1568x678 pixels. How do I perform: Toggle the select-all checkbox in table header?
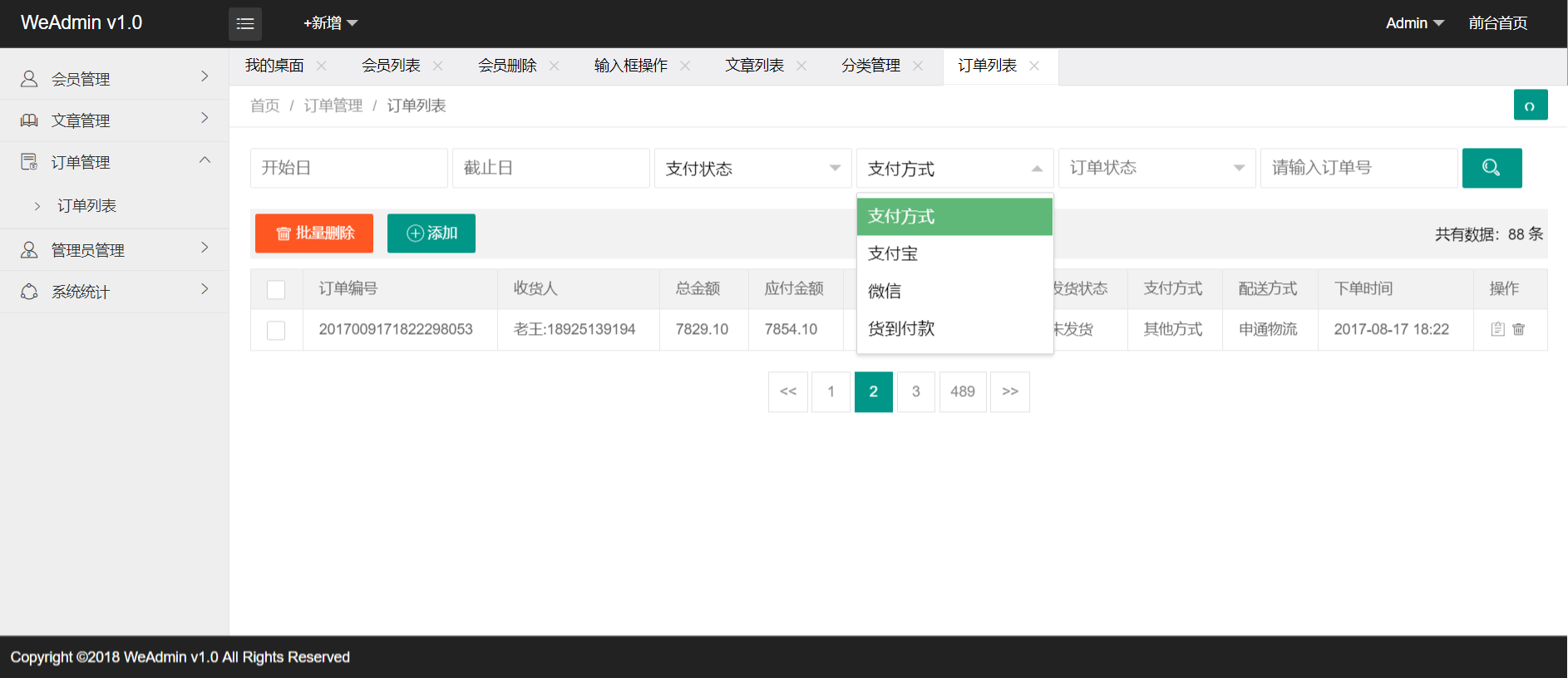276,289
